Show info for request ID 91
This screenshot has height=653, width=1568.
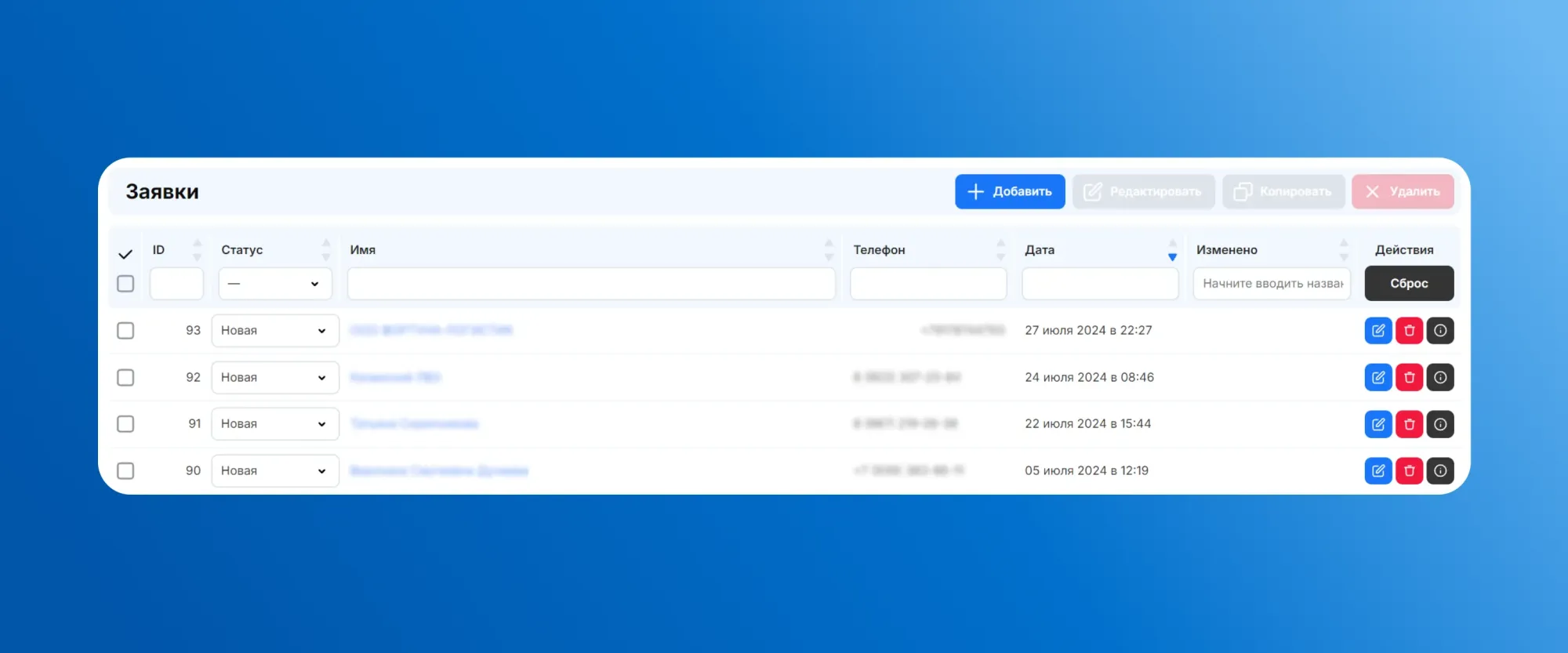[1440, 424]
